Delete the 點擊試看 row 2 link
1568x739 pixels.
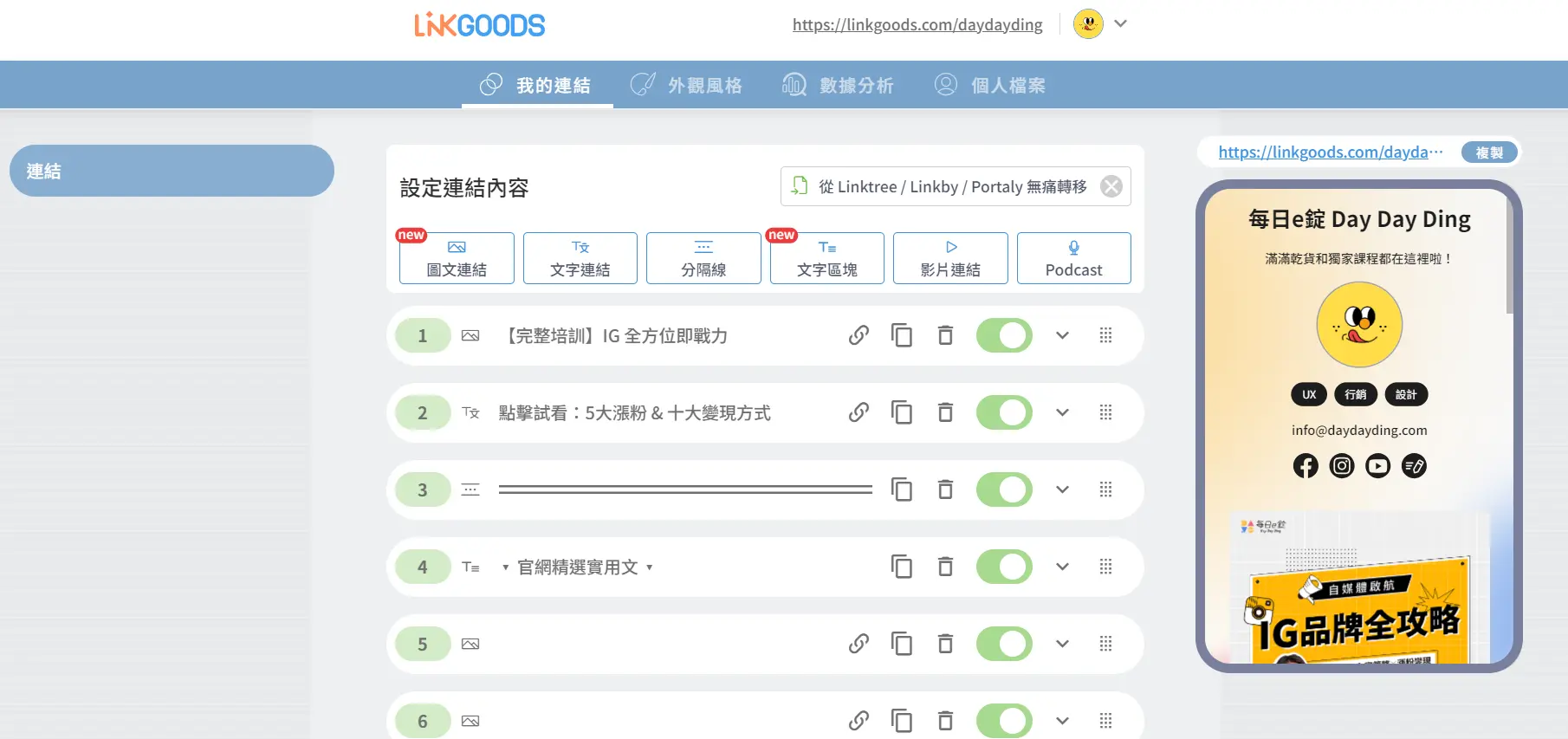point(945,412)
